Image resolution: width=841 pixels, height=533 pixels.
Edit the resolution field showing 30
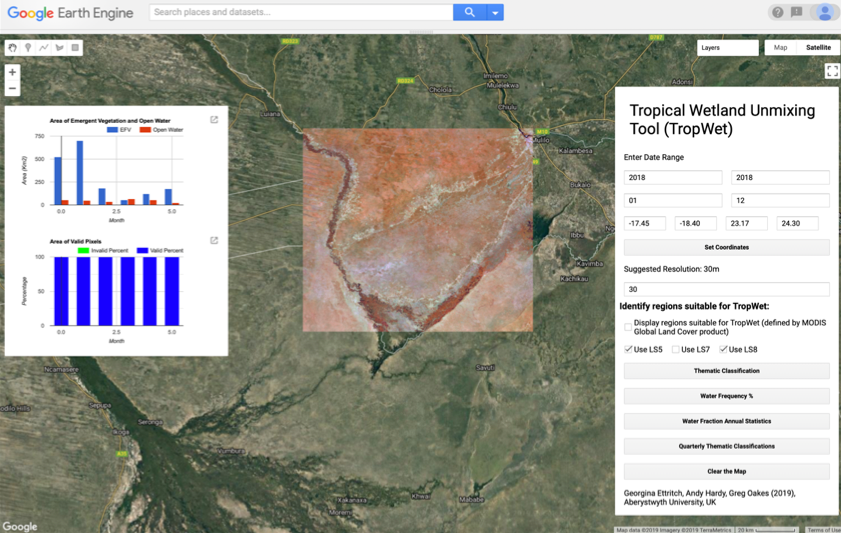726,290
